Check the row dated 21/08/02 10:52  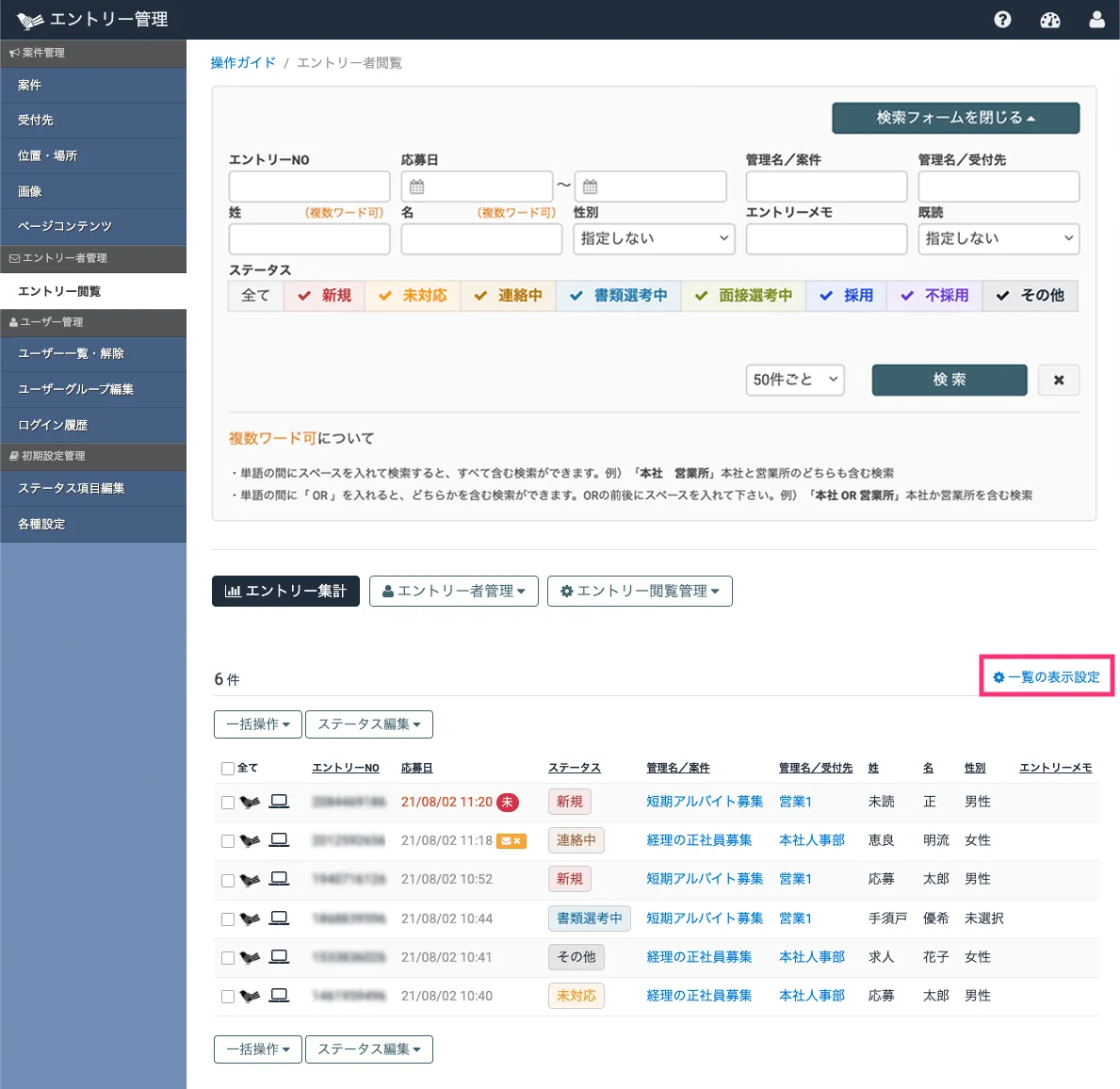tap(228, 881)
